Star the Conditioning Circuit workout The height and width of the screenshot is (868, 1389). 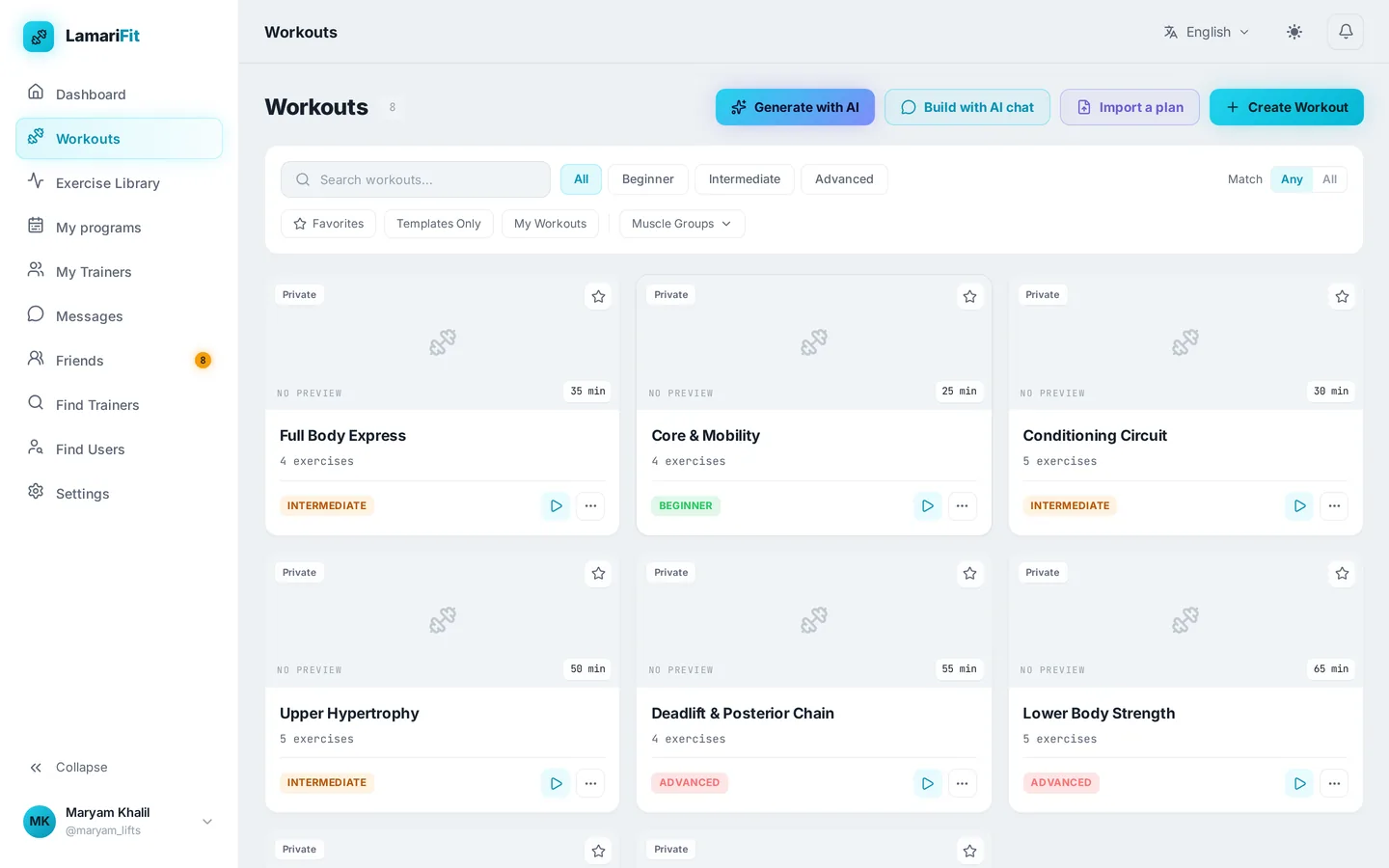[x=1342, y=296]
